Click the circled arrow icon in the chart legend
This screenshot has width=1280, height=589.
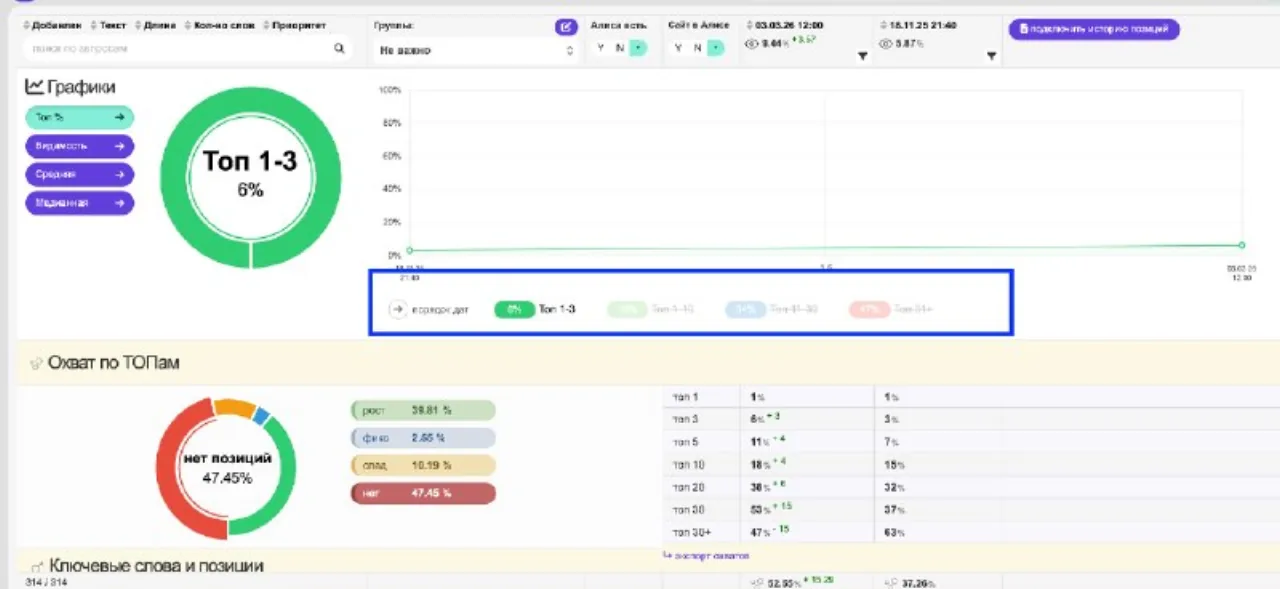pos(397,310)
